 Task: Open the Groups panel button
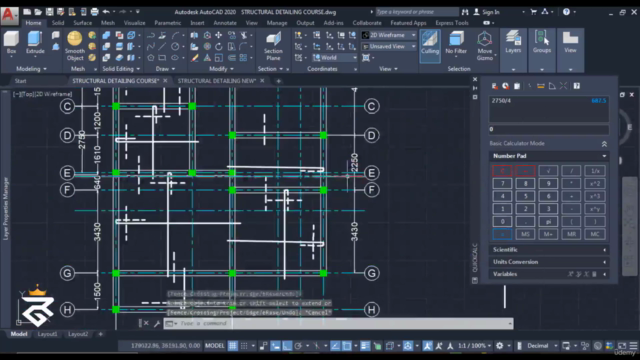pos(542,42)
